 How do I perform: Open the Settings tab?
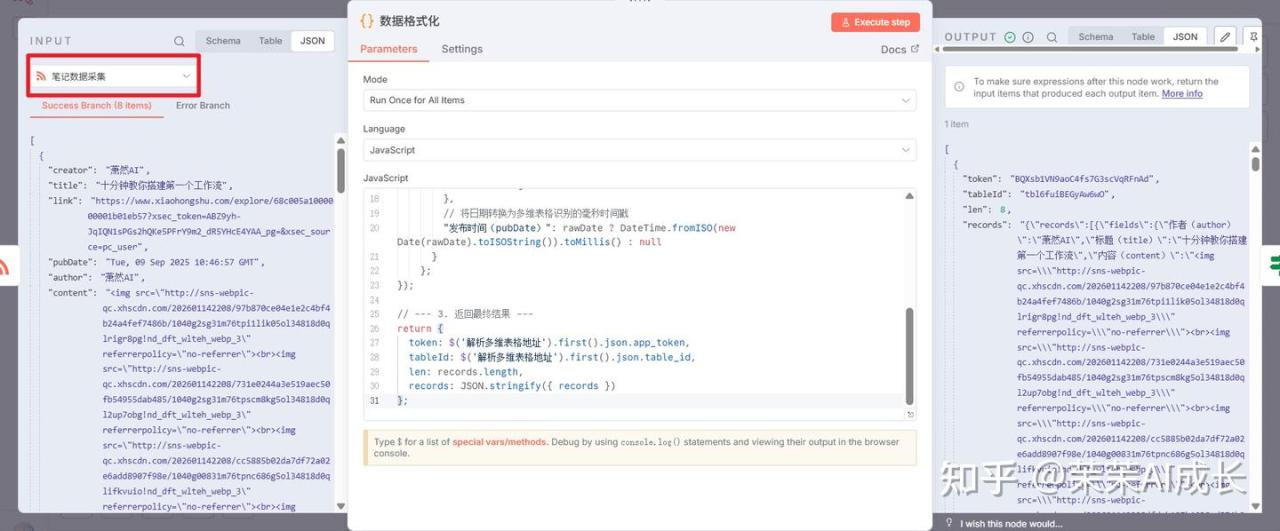click(x=462, y=49)
